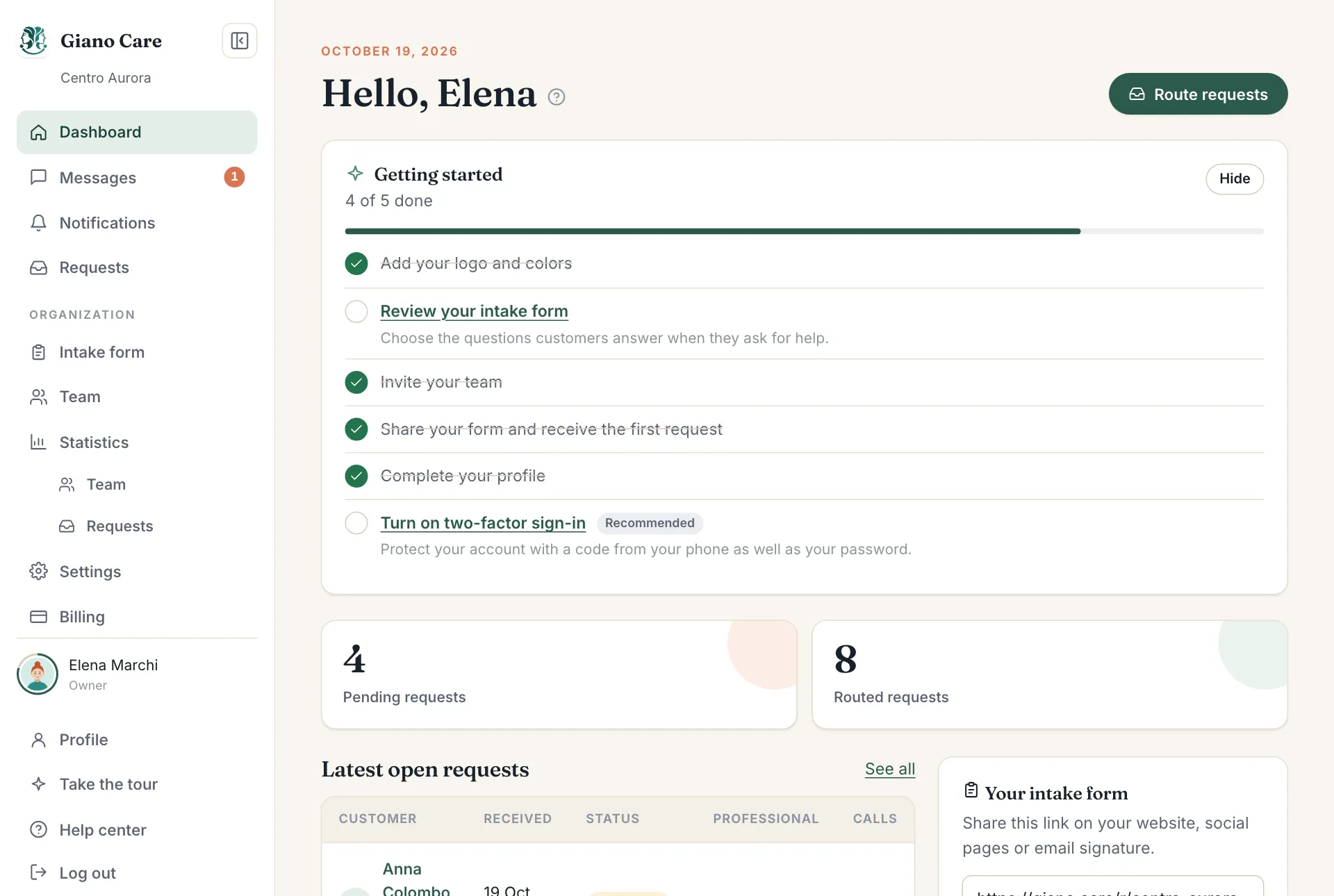Click Elena Marchi's avatar picture
1334x896 pixels.
38,674
